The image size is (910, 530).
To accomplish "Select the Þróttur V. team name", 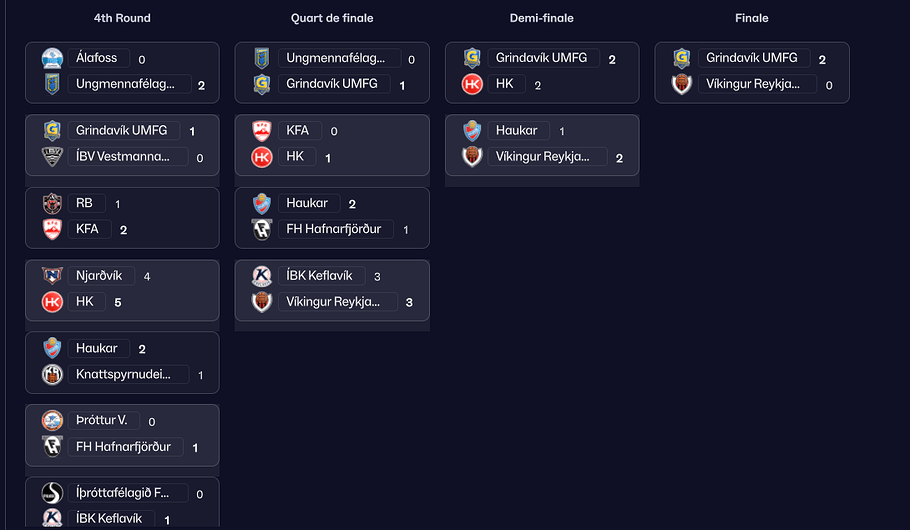I will click(x=101, y=421).
